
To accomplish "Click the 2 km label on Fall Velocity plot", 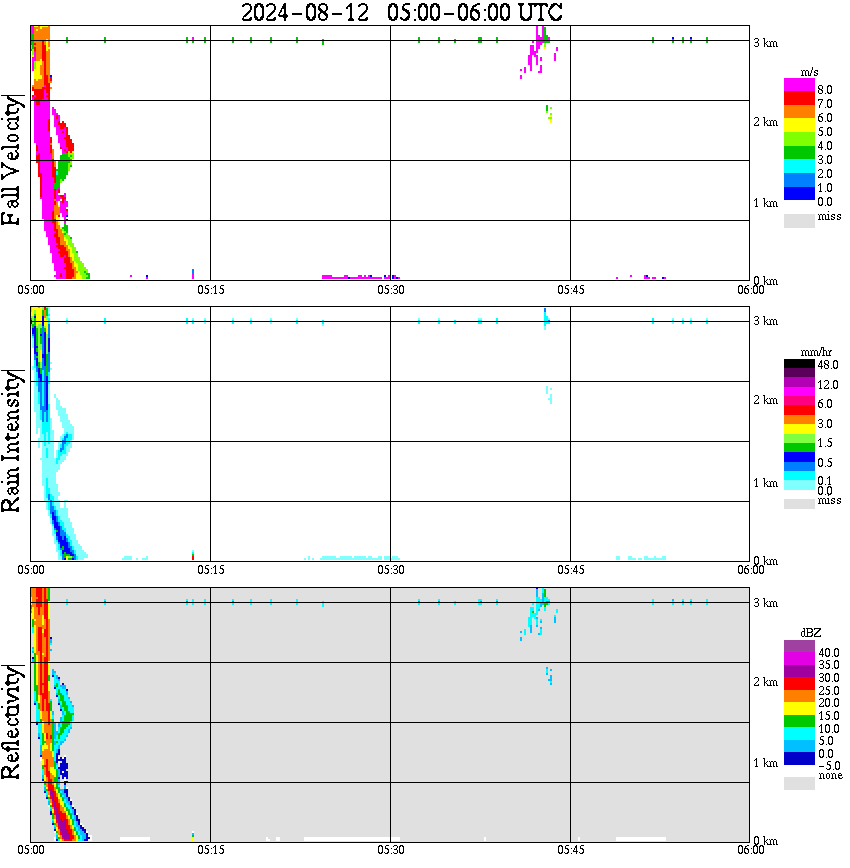I will coord(765,122).
